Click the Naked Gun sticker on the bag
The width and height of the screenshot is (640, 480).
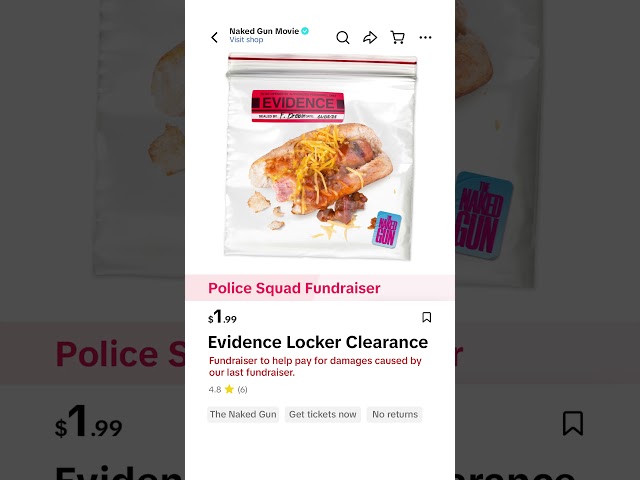click(387, 230)
